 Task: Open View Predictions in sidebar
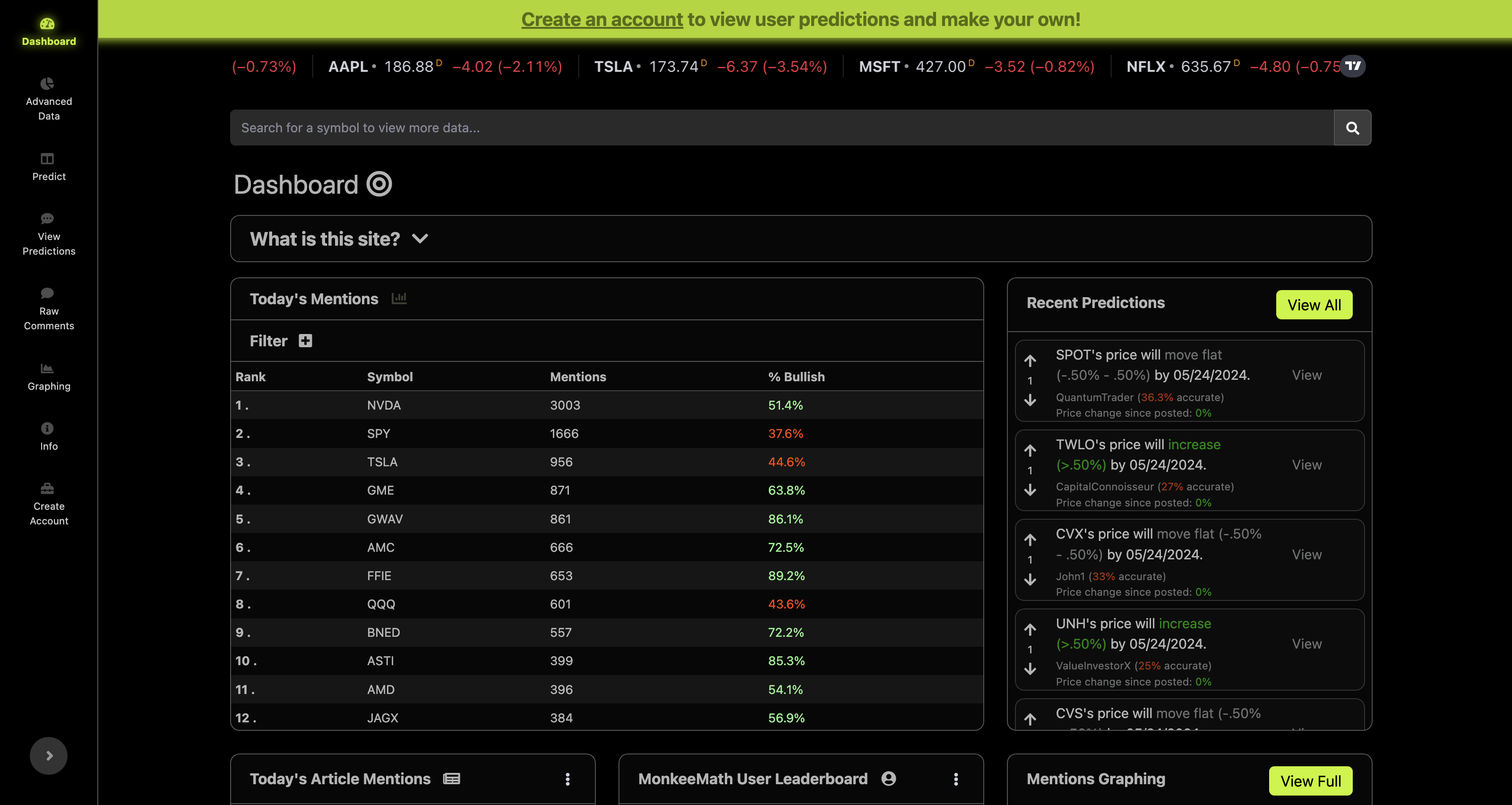pyautogui.click(x=49, y=234)
